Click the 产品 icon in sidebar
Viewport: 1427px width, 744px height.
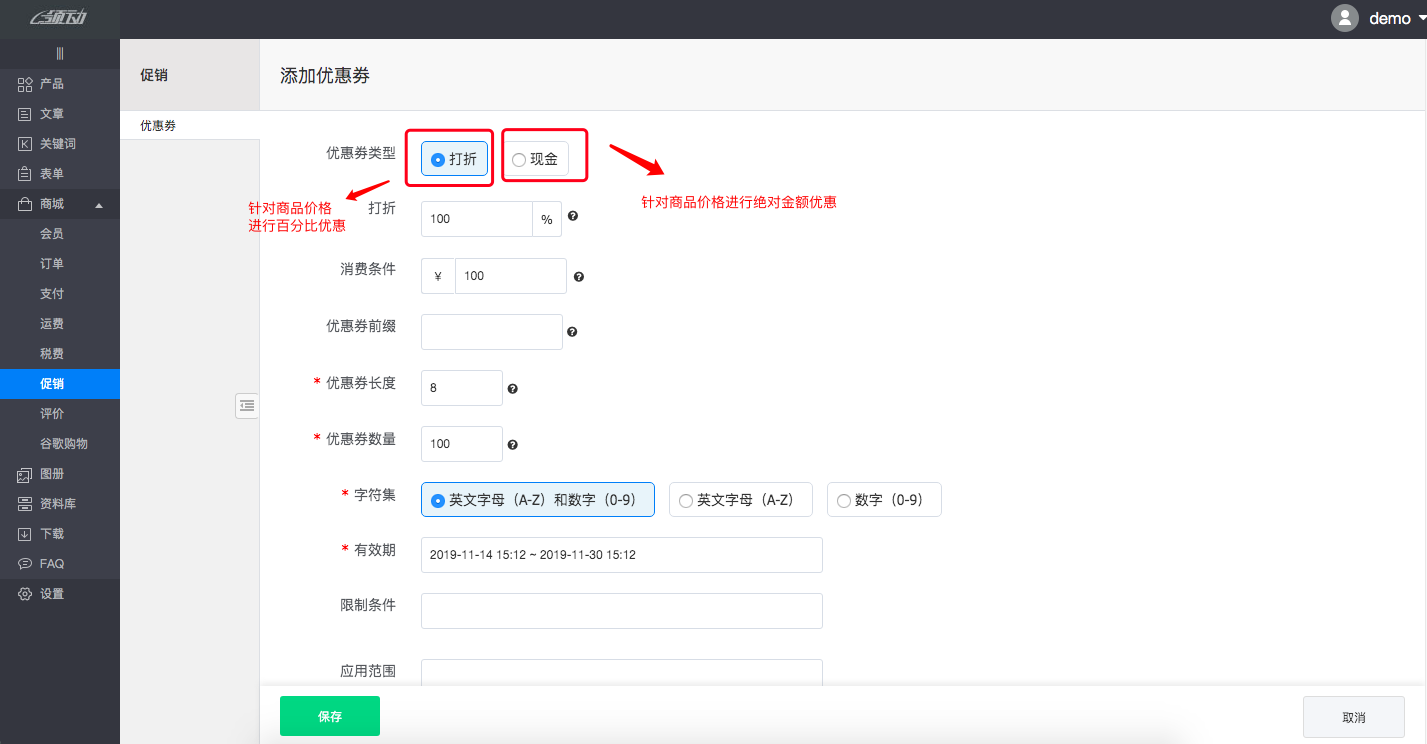[25, 84]
